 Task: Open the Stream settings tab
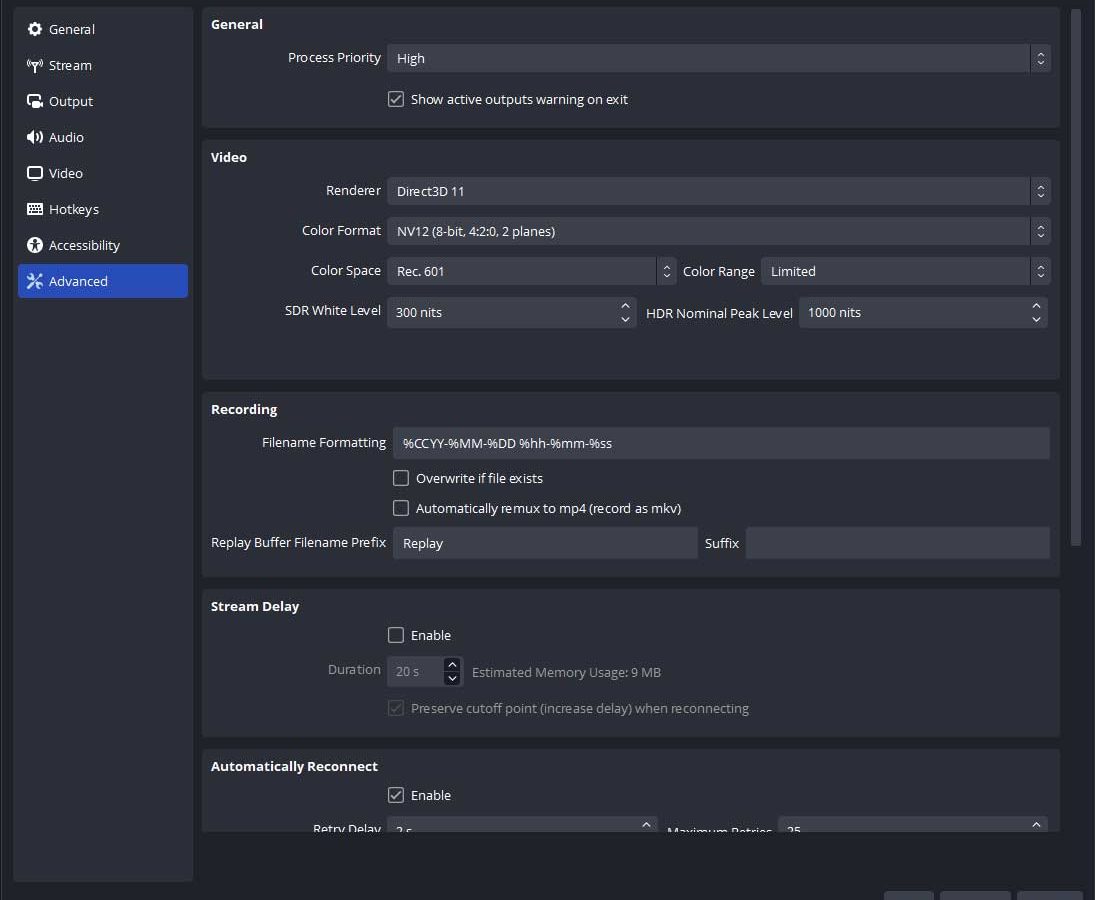[70, 66]
